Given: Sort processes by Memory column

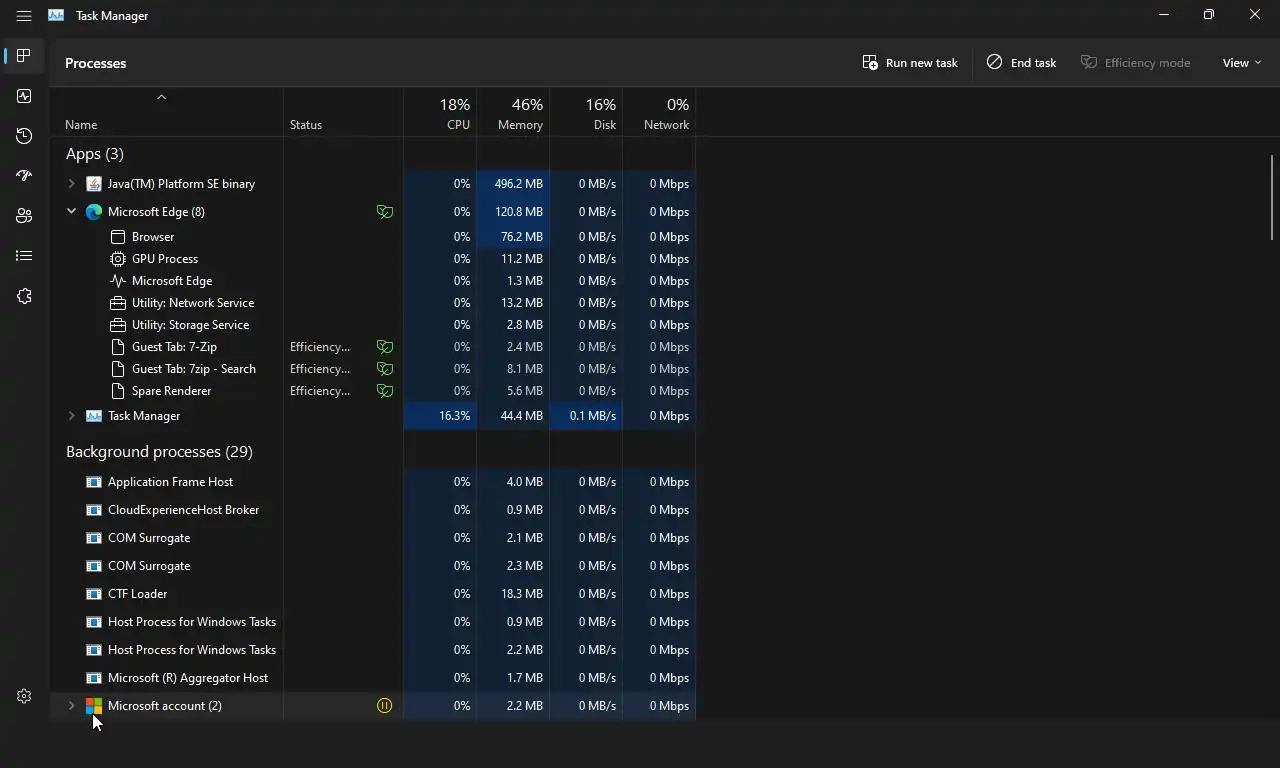Looking at the screenshot, I should coord(513,112).
